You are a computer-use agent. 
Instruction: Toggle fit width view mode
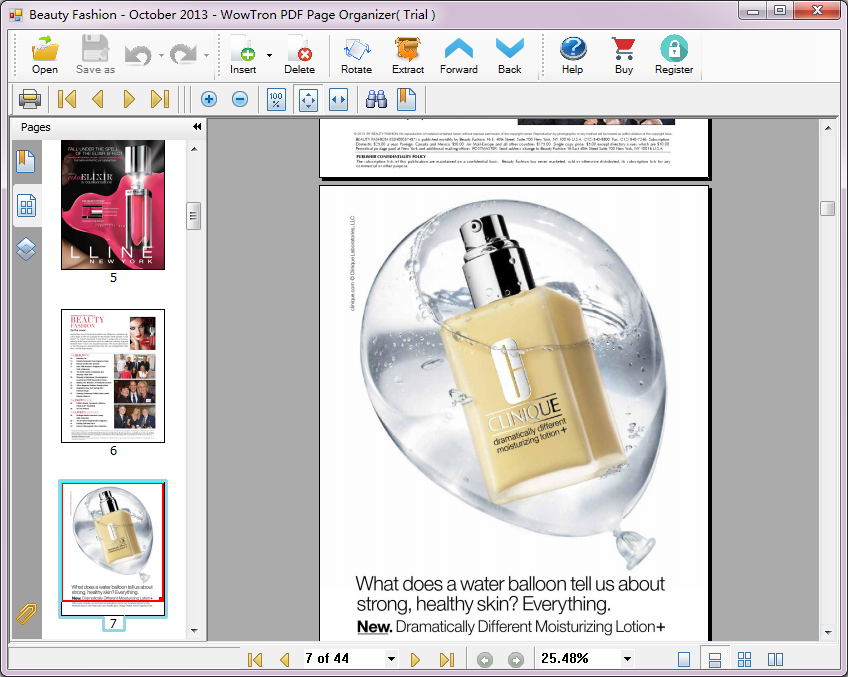338,99
